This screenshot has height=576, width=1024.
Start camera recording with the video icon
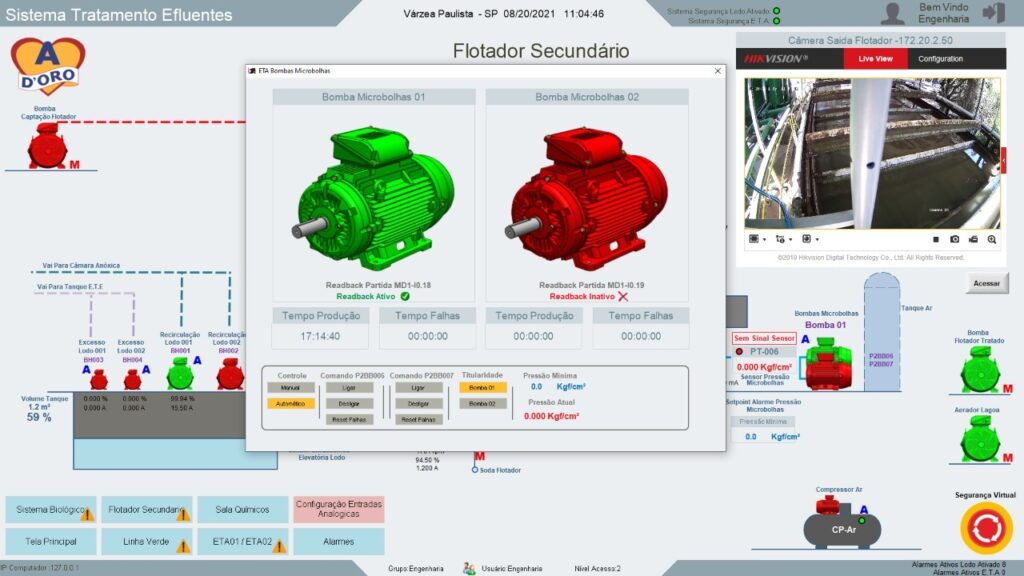click(973, 239)
